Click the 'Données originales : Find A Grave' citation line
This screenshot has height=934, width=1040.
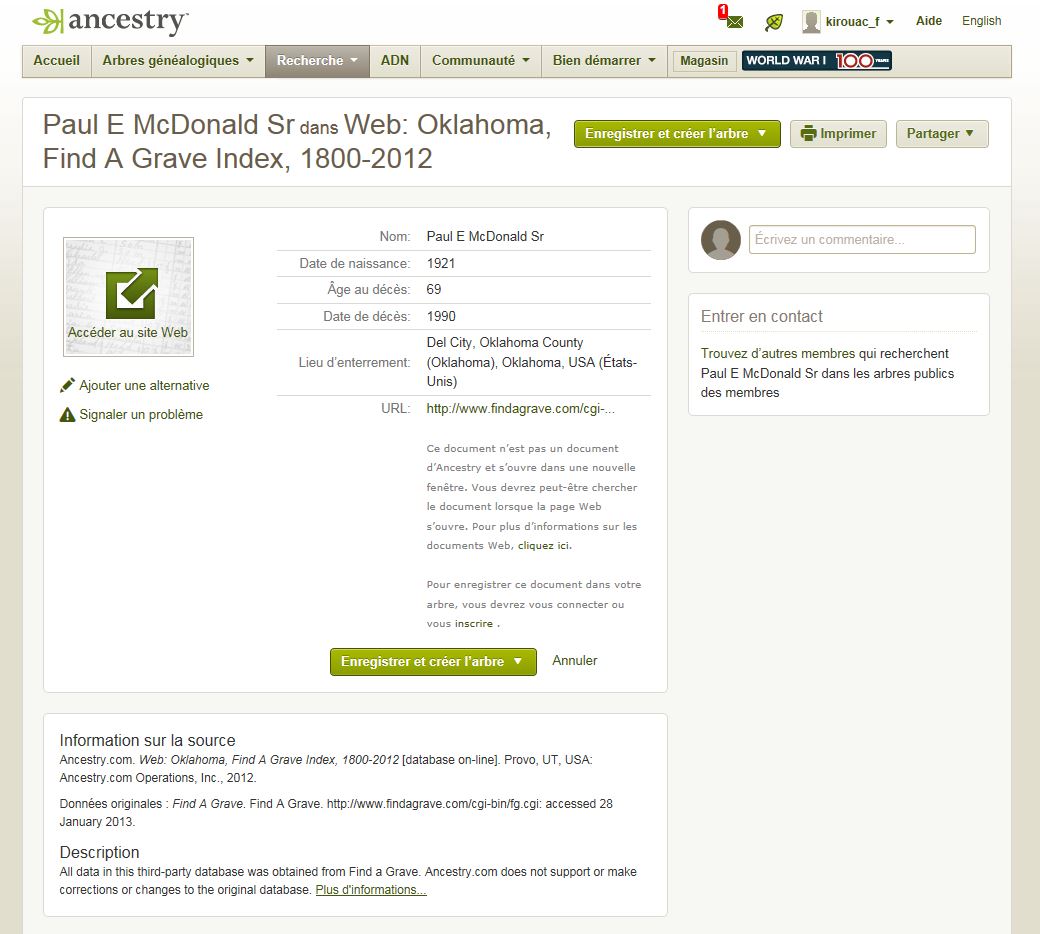(336, 813)
